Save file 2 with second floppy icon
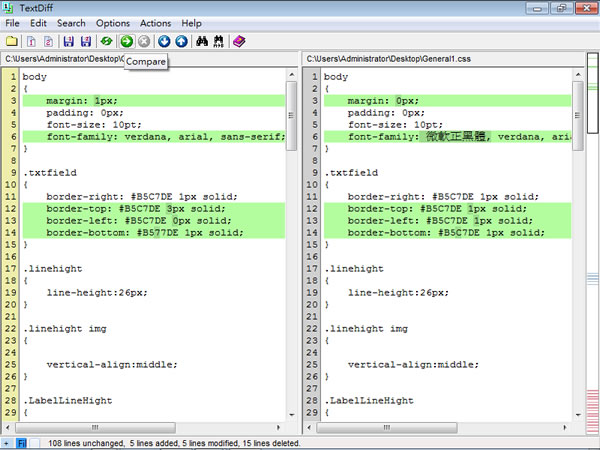This screenshot has width=600, height=450. click(x=87, y=41)
